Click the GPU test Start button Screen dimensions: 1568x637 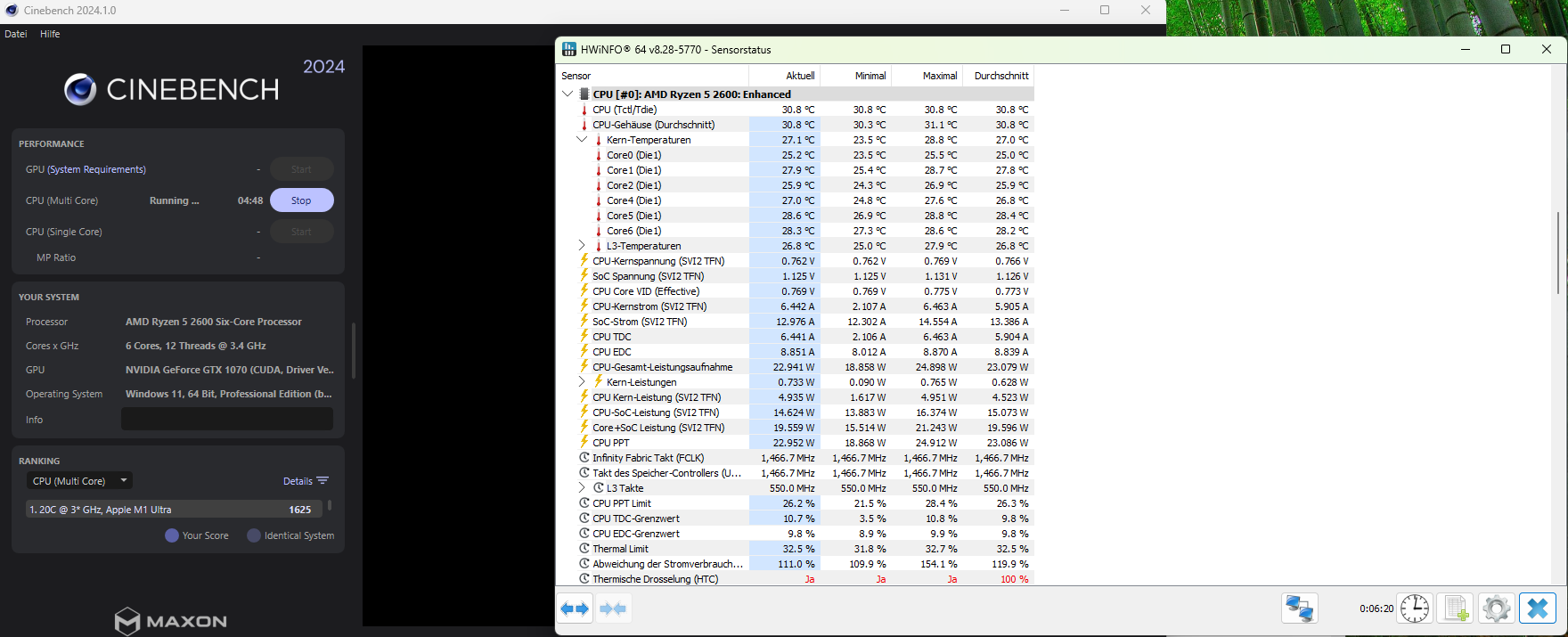(x=302, y=169)
